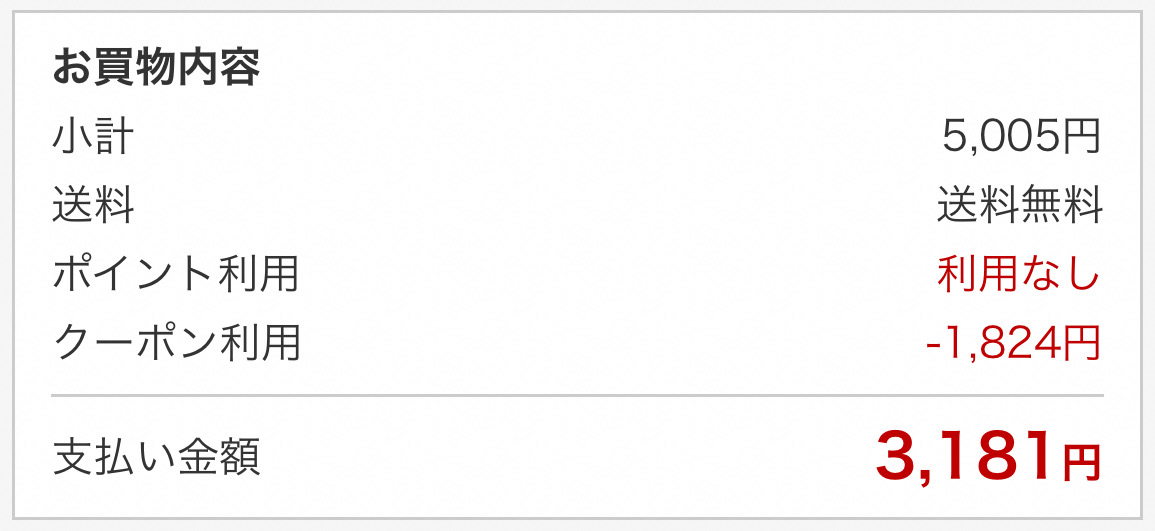
Task: Click 利用 kanji right after クーポン
Action: 259,343
